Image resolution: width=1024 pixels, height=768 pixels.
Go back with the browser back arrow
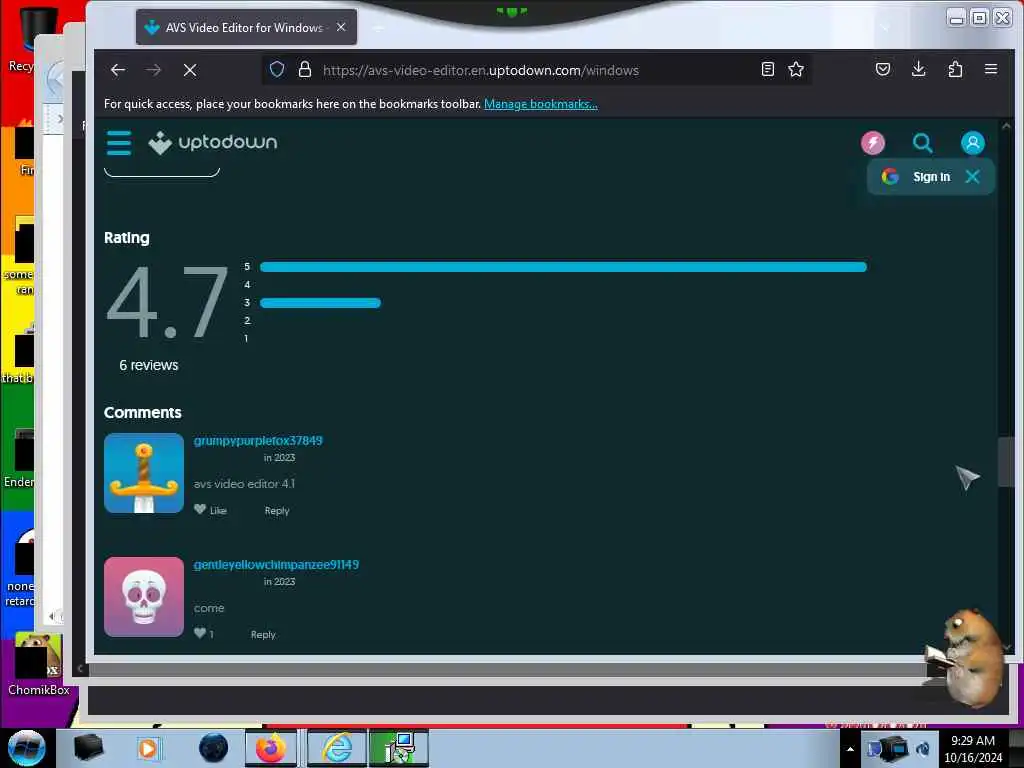click(118, 70)
